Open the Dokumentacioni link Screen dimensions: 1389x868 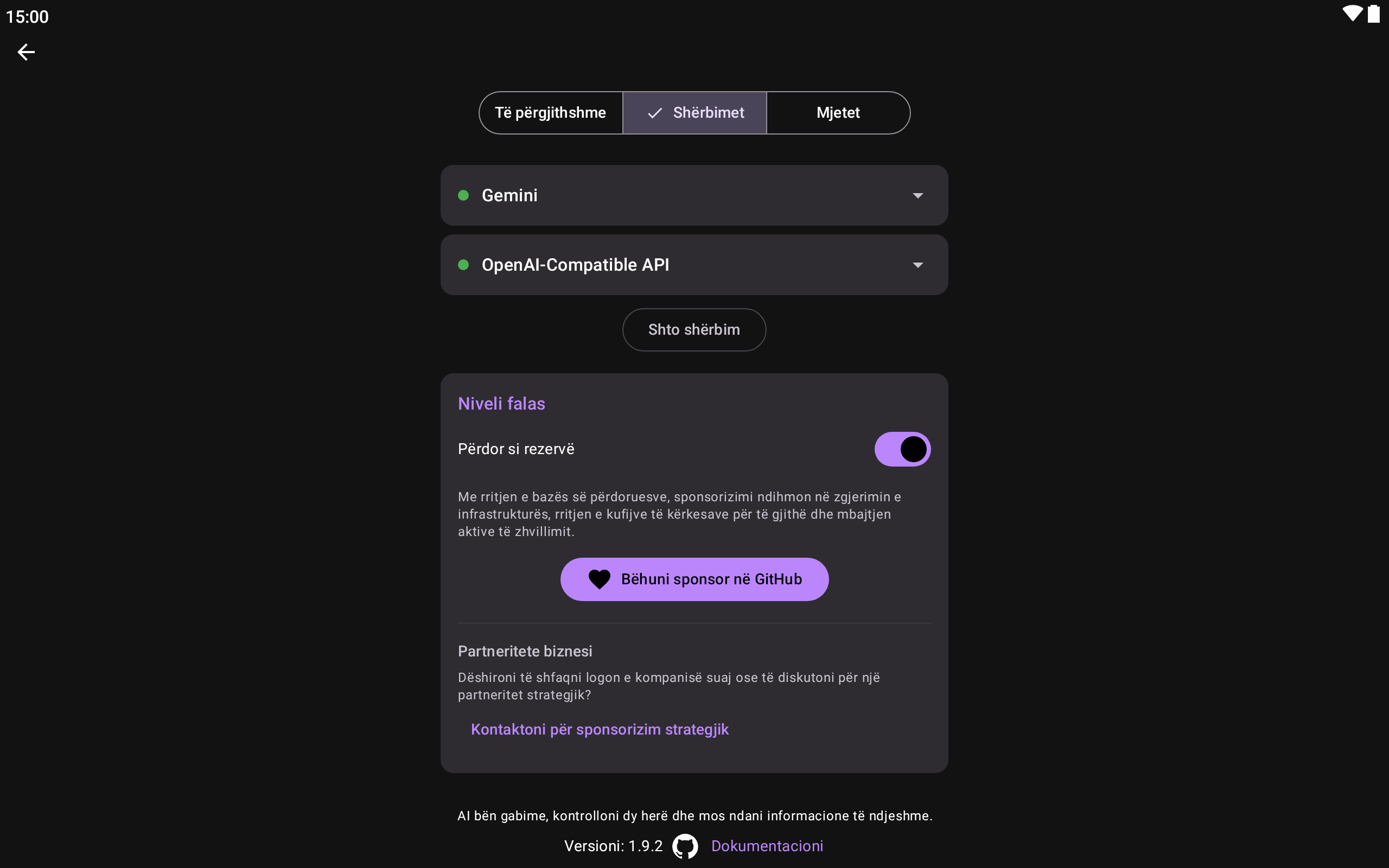click(x=766, y=846)
